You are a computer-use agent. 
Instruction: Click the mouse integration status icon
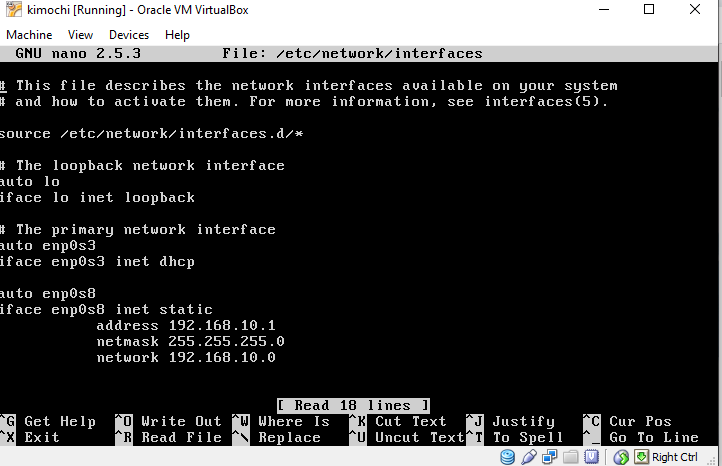click(621, 457)
